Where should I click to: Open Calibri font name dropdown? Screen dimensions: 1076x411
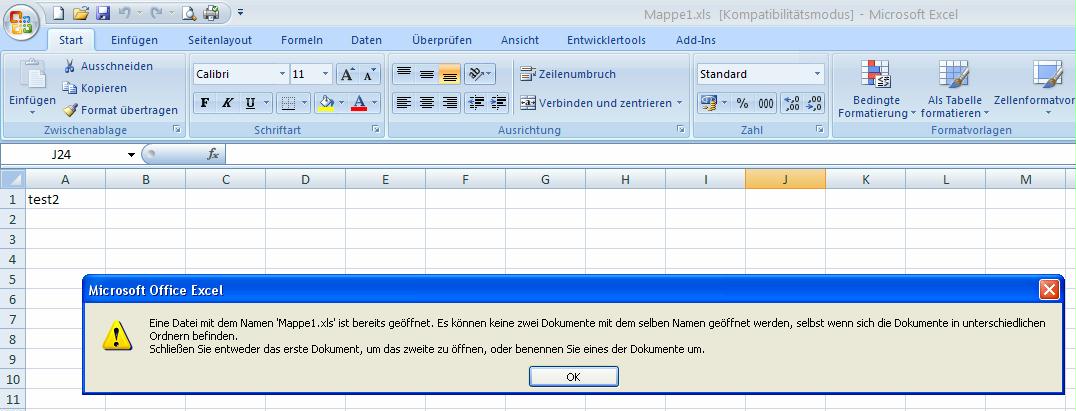click(283, 74)
